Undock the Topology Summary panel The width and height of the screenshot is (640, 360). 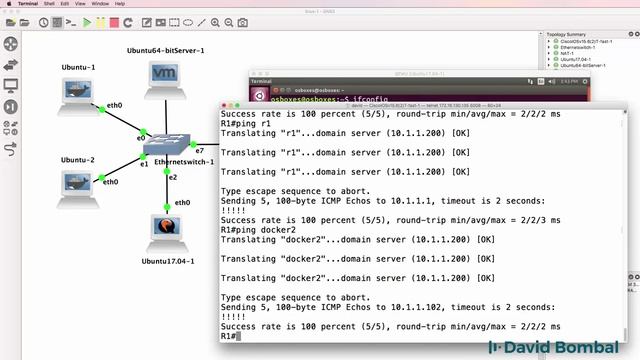(x=631, y=34)
